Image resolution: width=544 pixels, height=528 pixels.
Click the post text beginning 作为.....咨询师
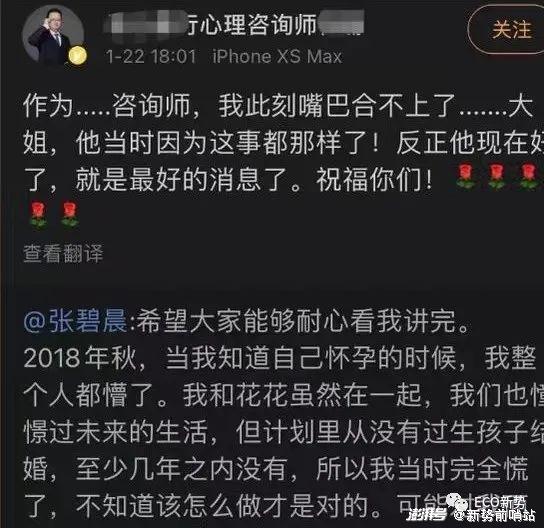tap(282, 144)
